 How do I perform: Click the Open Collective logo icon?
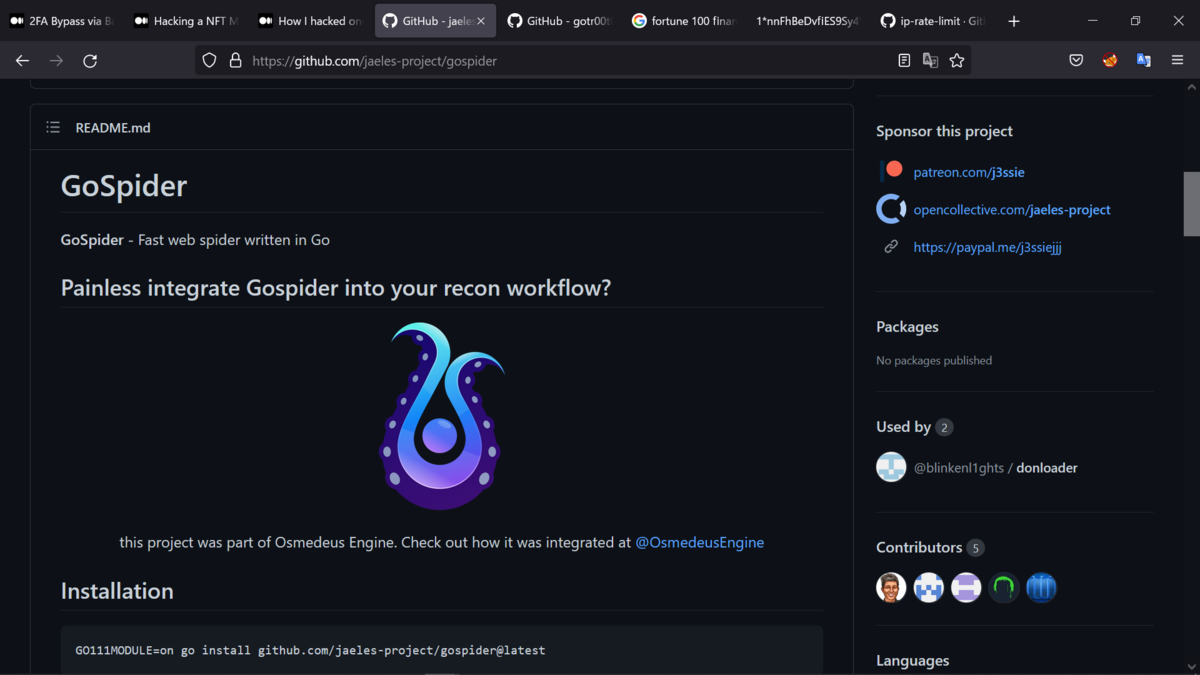[891, 209]
